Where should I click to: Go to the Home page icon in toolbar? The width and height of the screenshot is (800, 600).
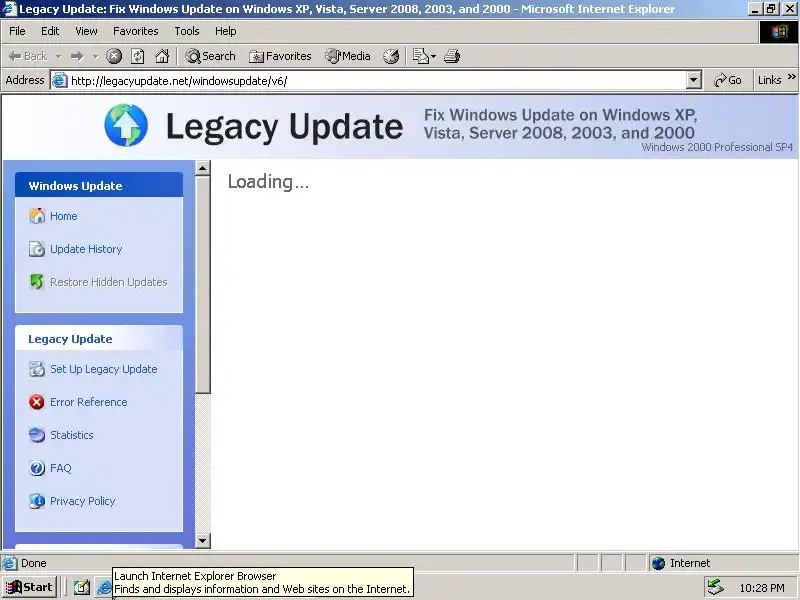tap(162, 56)
